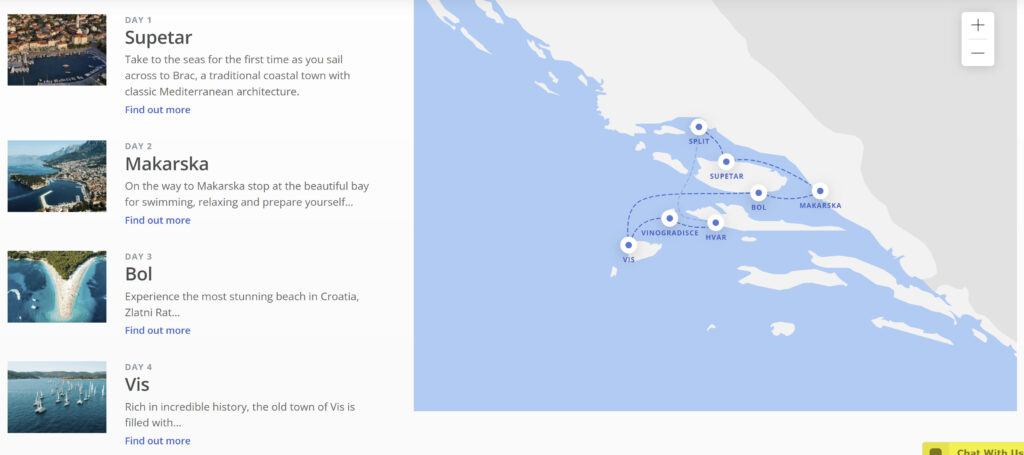Open the Supetar harbor thumbnail
1024x455 pixels.
pos(57,50)
